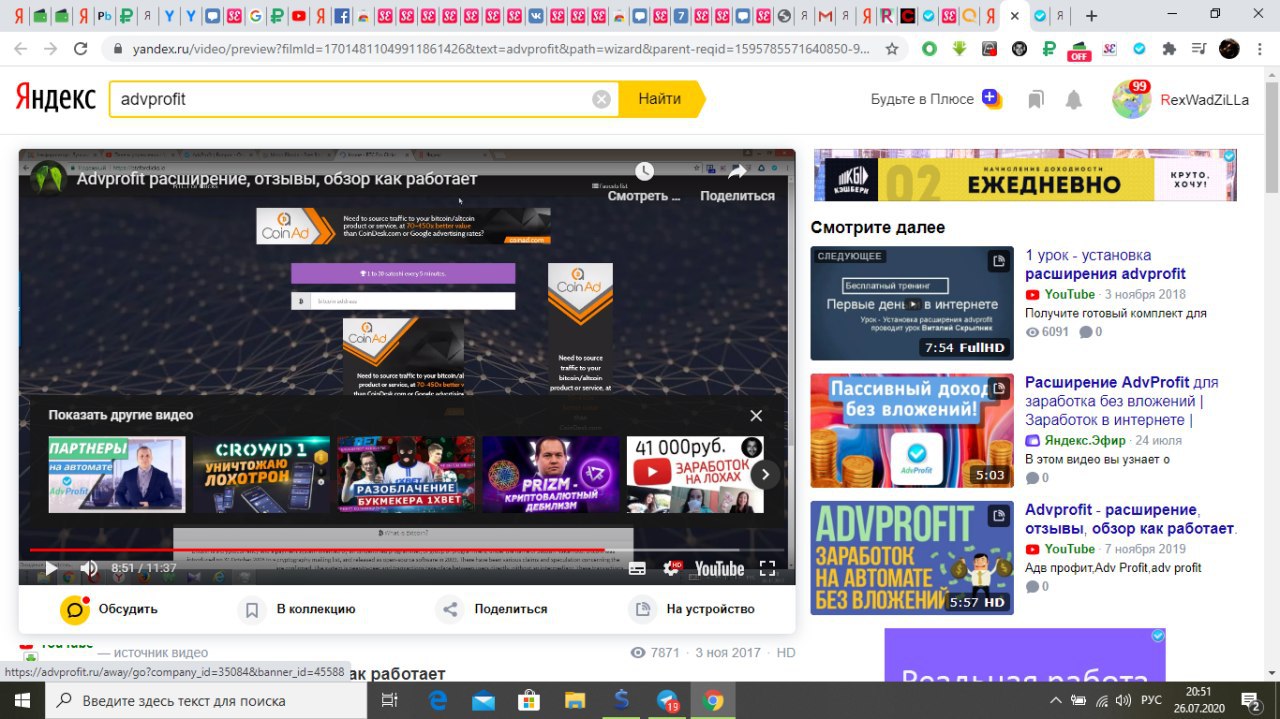Screen dimensions: 1280x719
Task: Click the Найти search button
Action: click(660, 99)
